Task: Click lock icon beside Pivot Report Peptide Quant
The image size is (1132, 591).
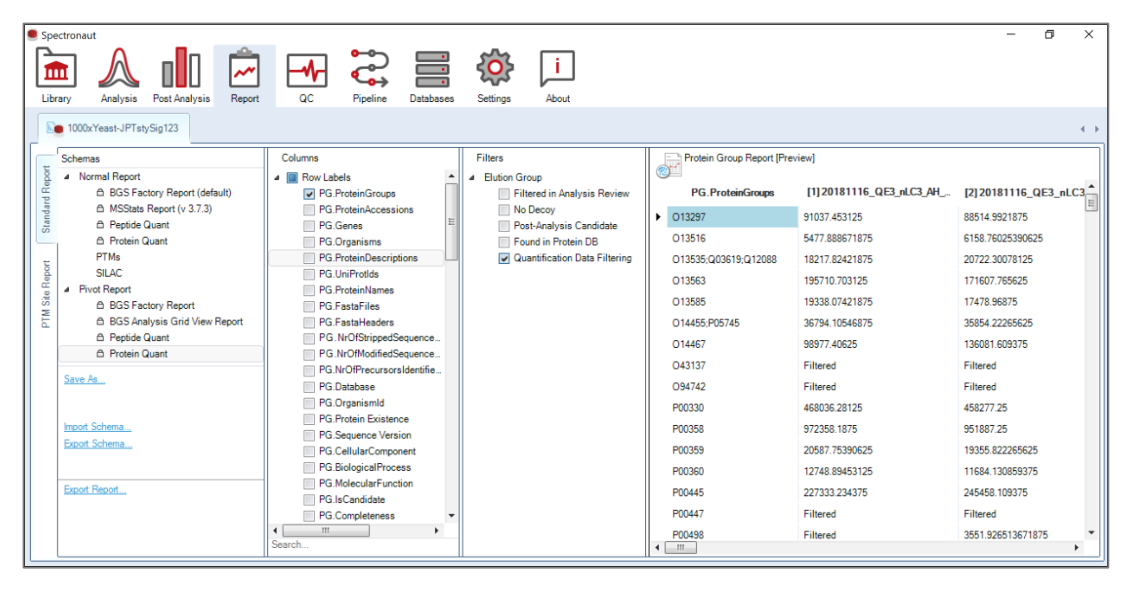Action: [100, 338]
